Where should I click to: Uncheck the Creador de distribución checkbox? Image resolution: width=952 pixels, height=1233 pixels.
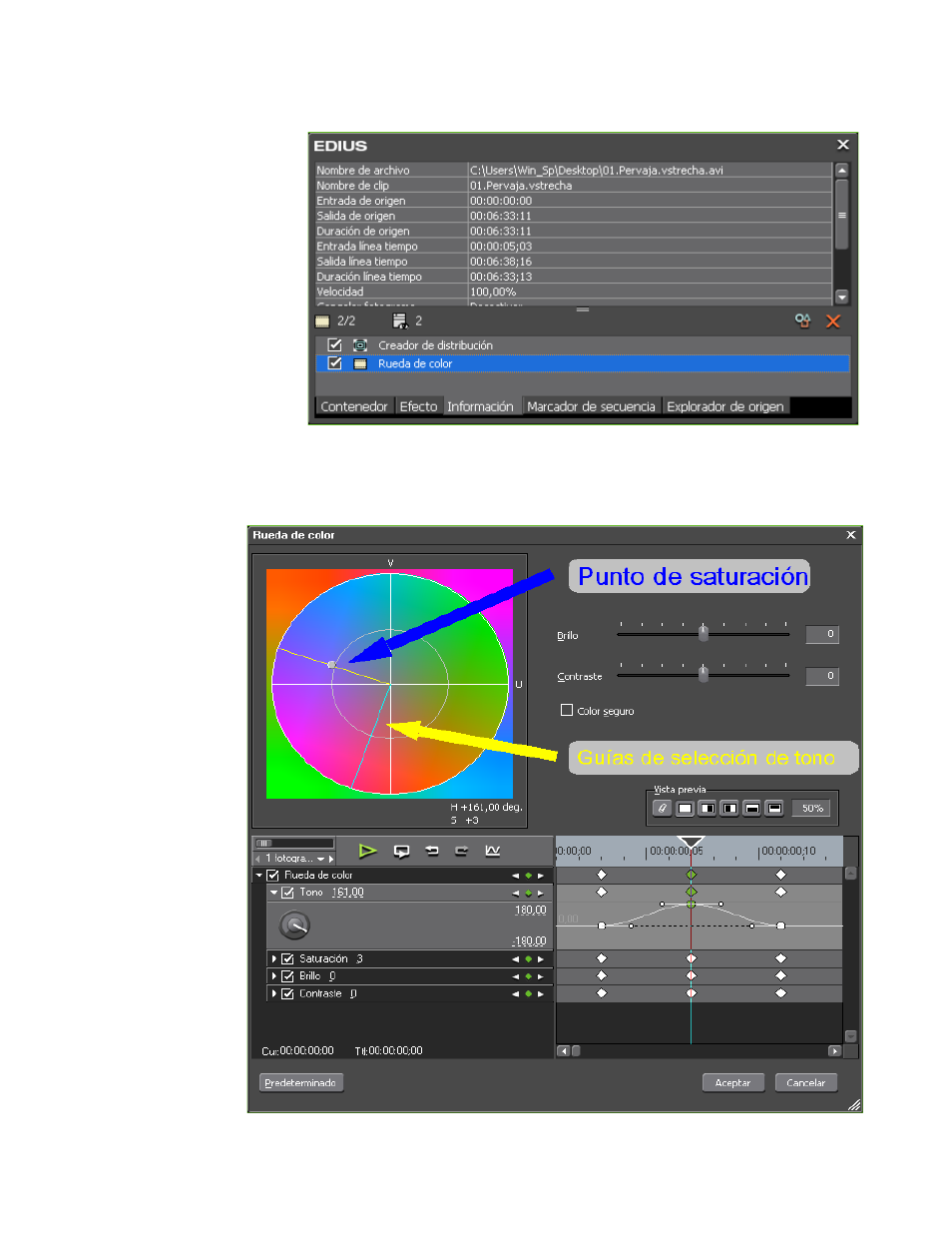(x=335, y=345)
